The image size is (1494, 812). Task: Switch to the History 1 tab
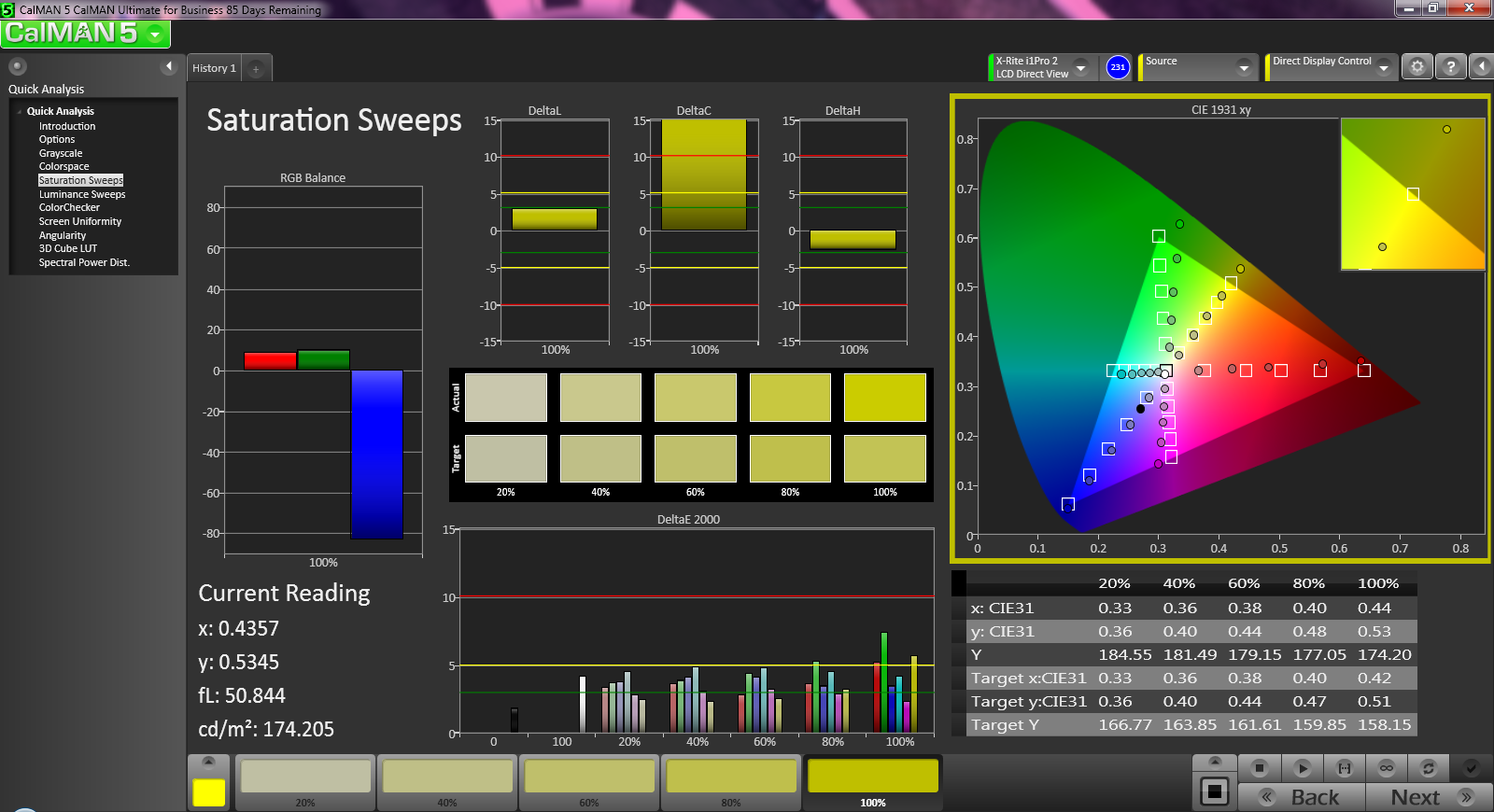tap(214, 68)
